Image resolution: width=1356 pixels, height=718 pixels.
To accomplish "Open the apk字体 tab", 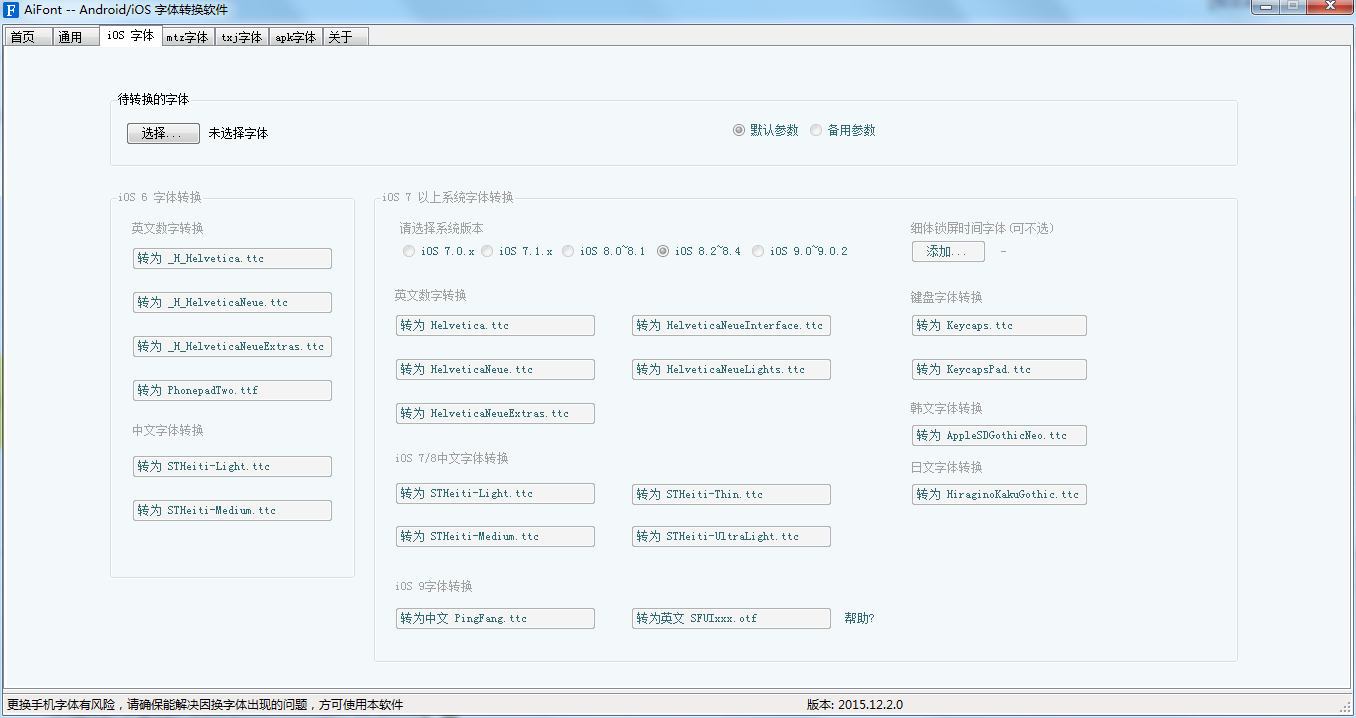I will tap(295, 37).
